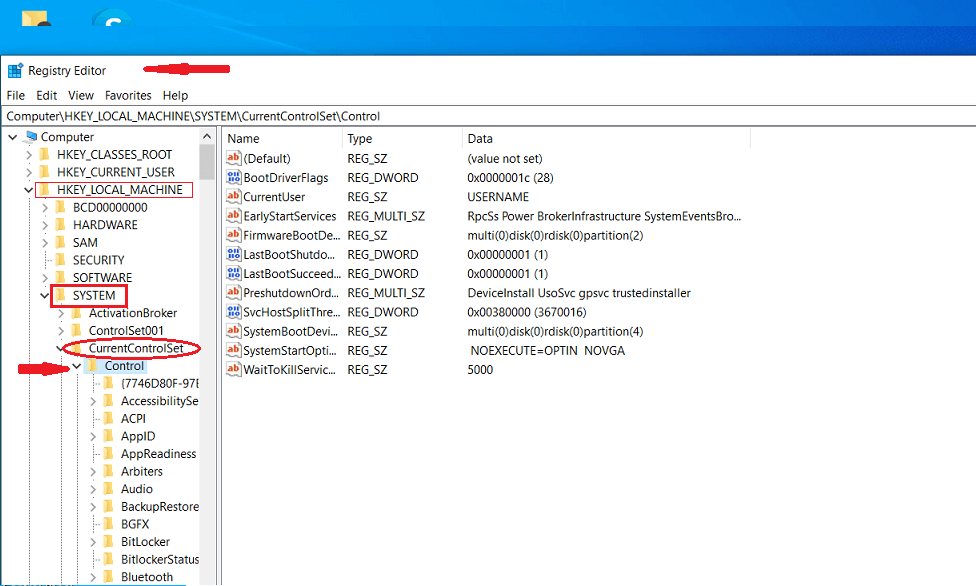Screen dimensions: 976x586
Task: Select the SystemBootDevi... value name
Action: (x=289, y=331)
